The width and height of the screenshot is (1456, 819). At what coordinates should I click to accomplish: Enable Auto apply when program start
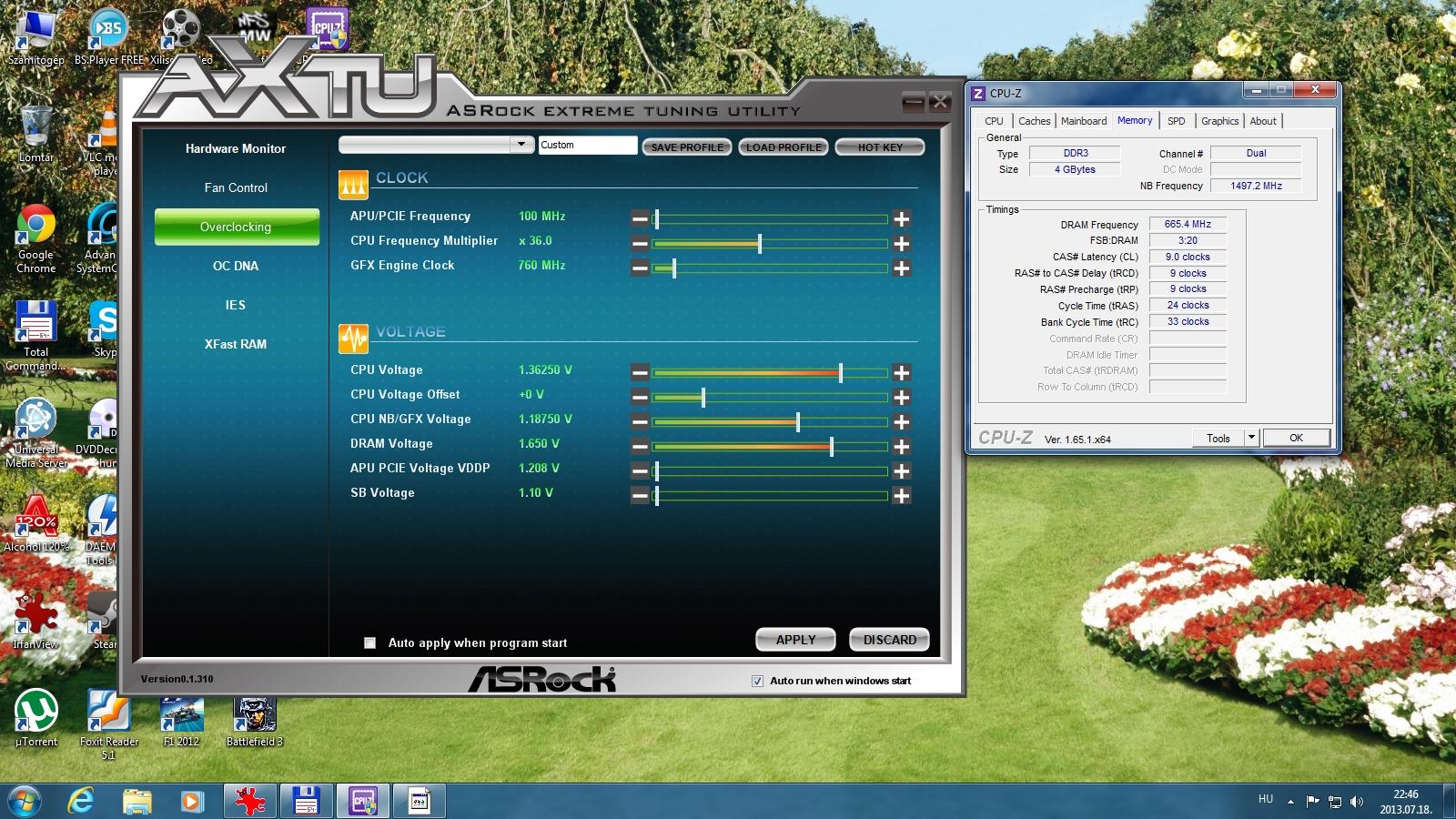tap(369, 642)
